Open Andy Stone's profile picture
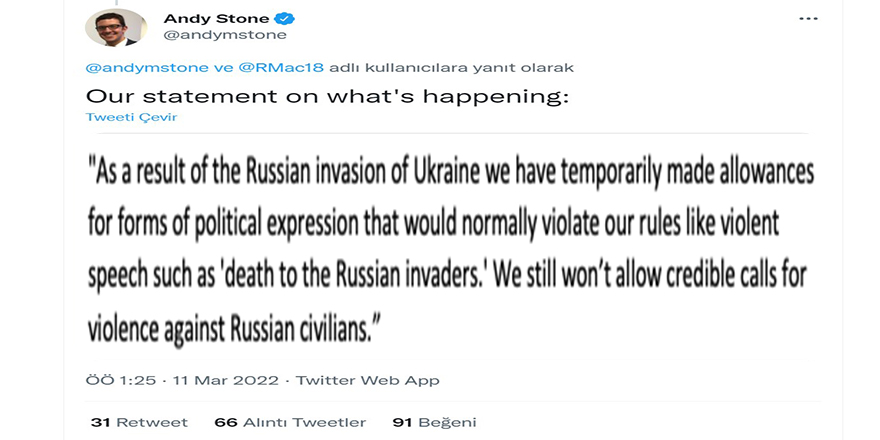This screenshot has height=440, width=880. [x=116, y=27]
